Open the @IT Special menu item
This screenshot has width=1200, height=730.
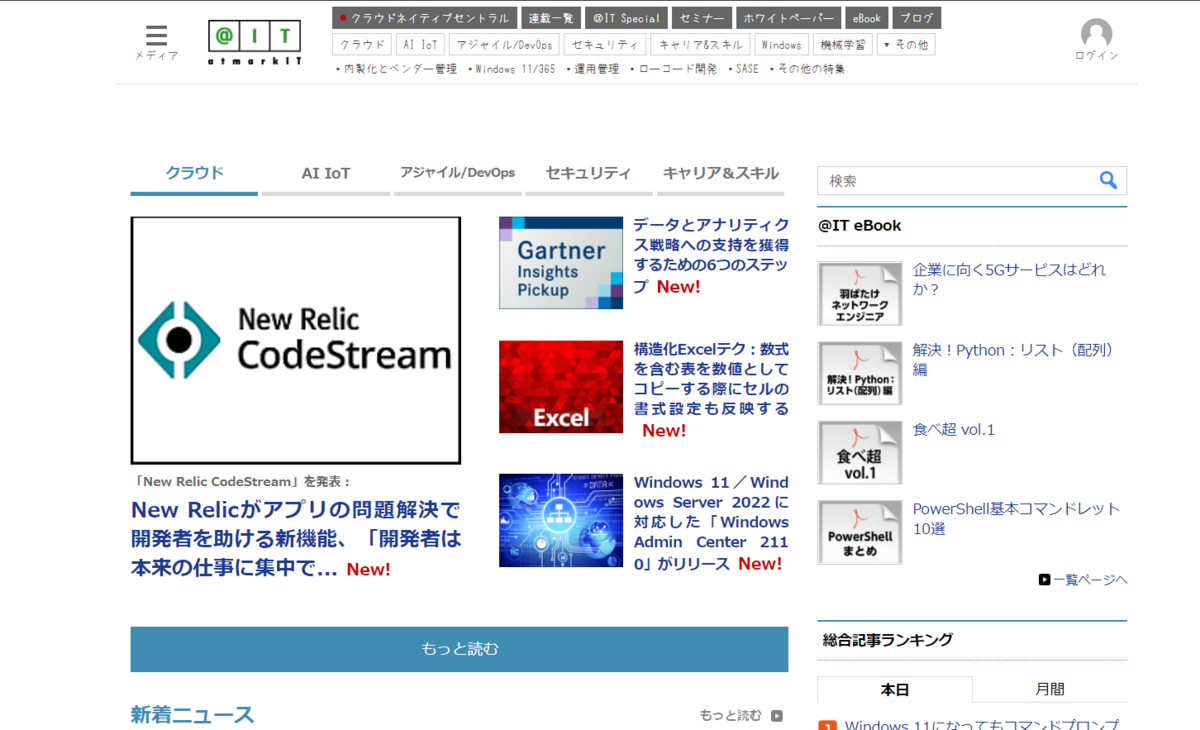pos(626,18)
